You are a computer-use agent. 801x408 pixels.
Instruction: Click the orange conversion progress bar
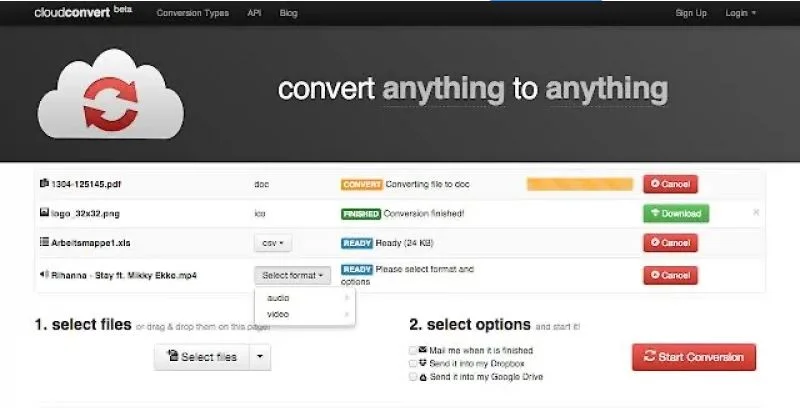(x=580, y=184)
